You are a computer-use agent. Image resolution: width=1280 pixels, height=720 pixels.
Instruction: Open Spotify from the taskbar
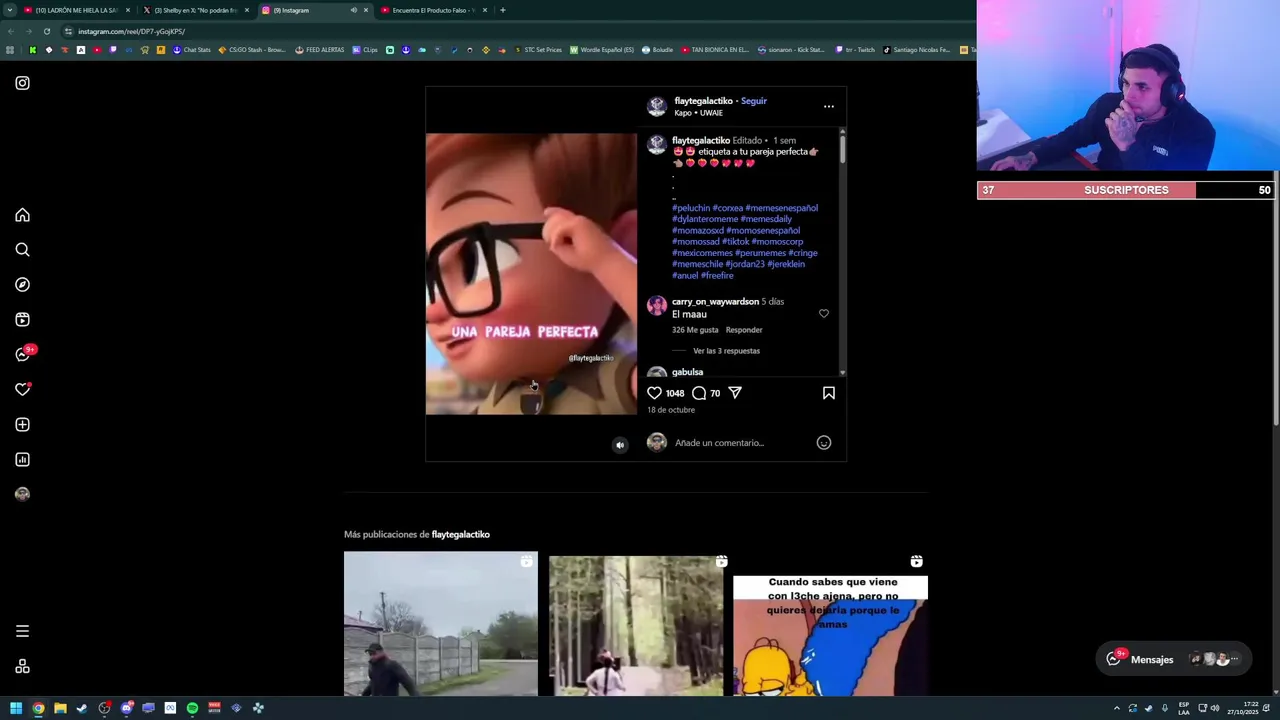(x=192, y=708)
